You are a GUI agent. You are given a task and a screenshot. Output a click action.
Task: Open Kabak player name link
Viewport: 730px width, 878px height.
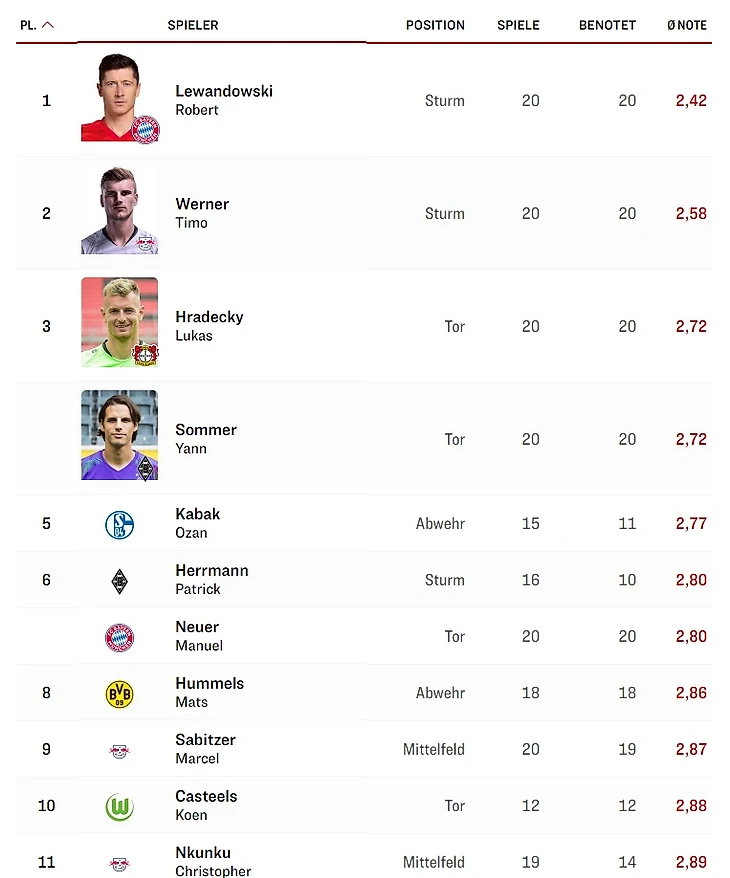(x=198, y=514)
